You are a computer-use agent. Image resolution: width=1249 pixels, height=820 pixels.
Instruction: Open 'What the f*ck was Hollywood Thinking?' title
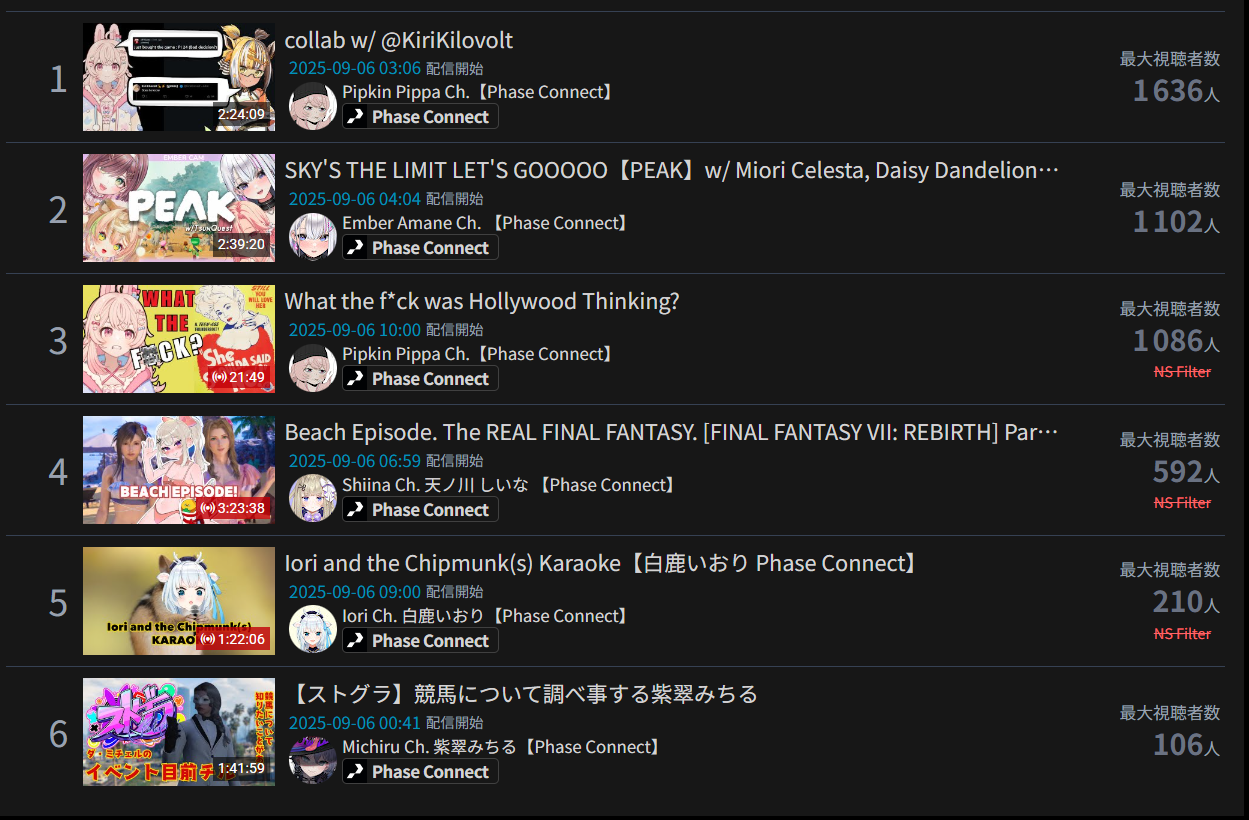482,302
